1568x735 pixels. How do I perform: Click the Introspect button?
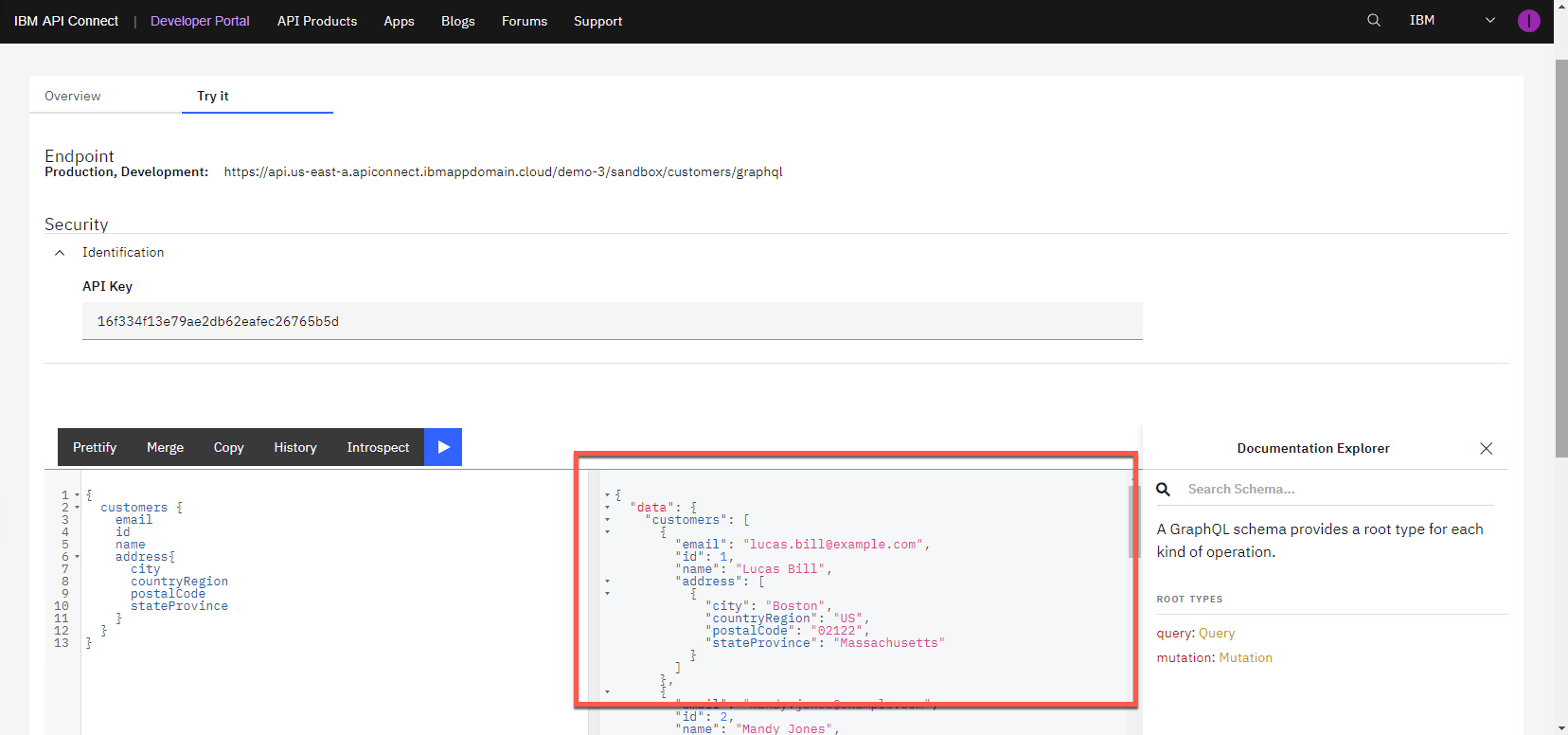point(378,448)
